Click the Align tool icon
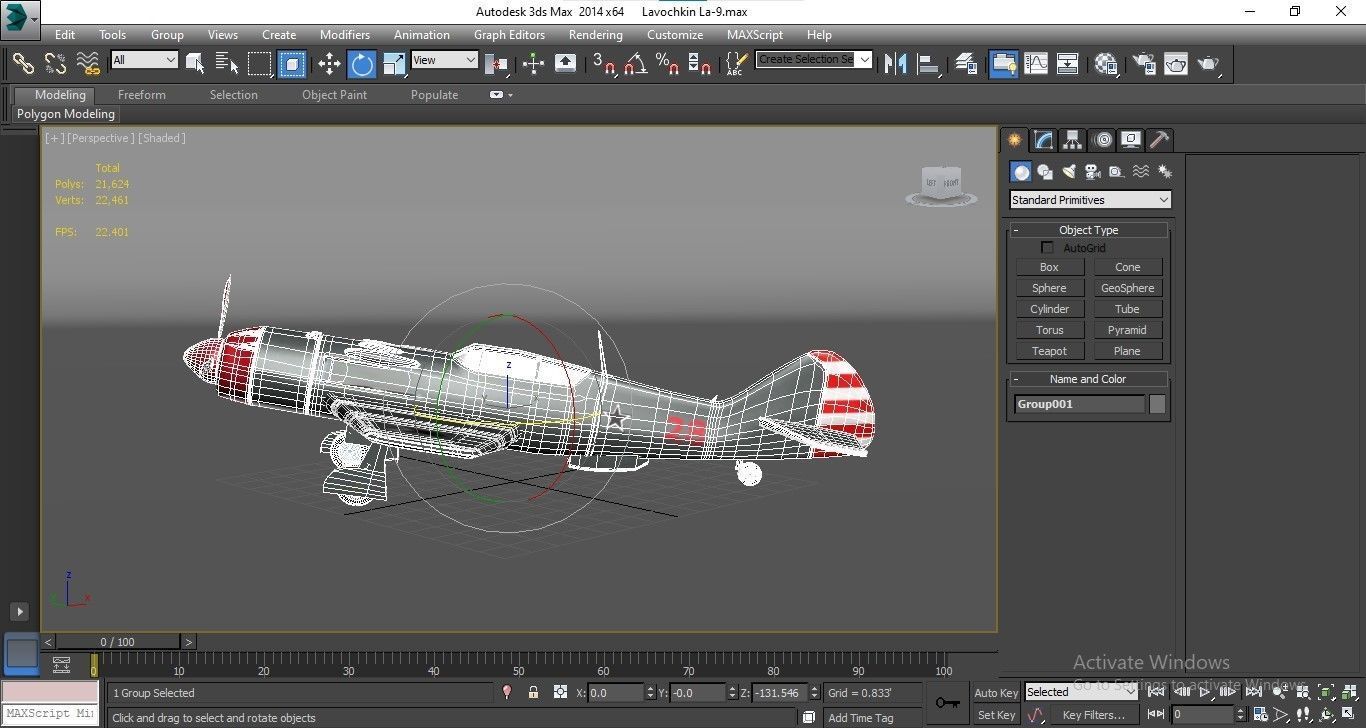This screenshot has height=728, width=1366. tap(929, 64)
